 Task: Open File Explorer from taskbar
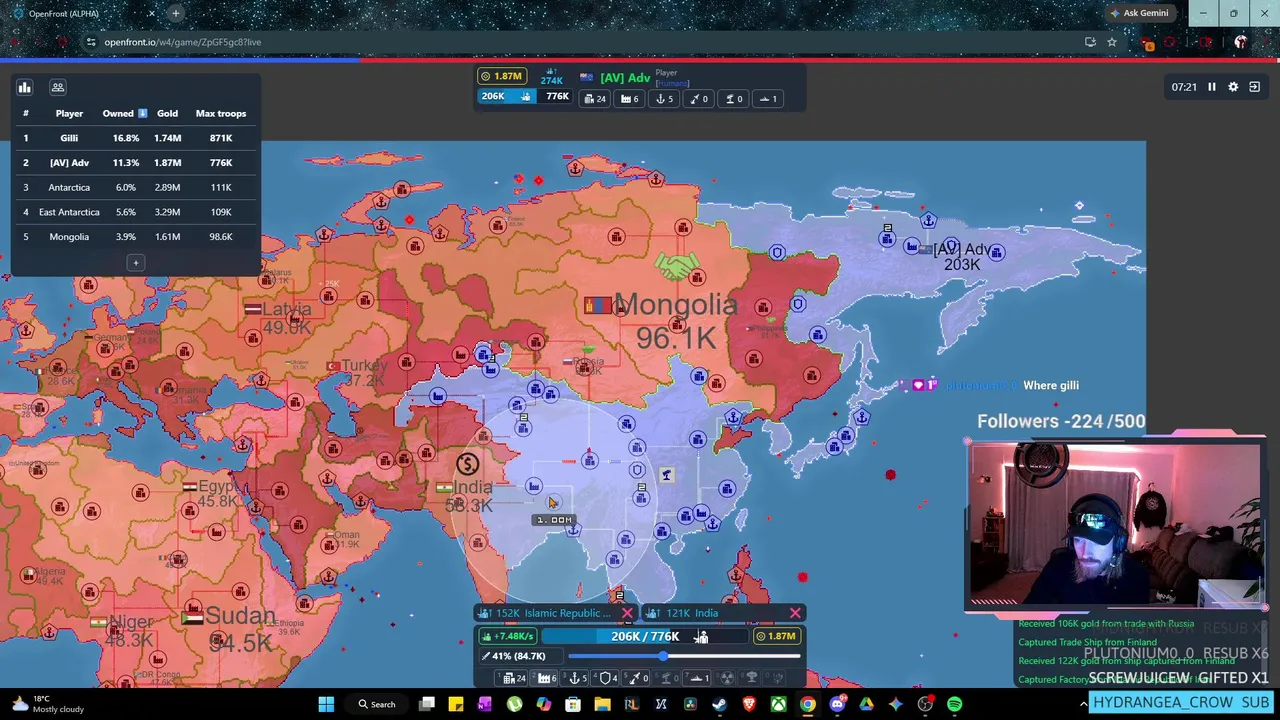coord(602,704)
